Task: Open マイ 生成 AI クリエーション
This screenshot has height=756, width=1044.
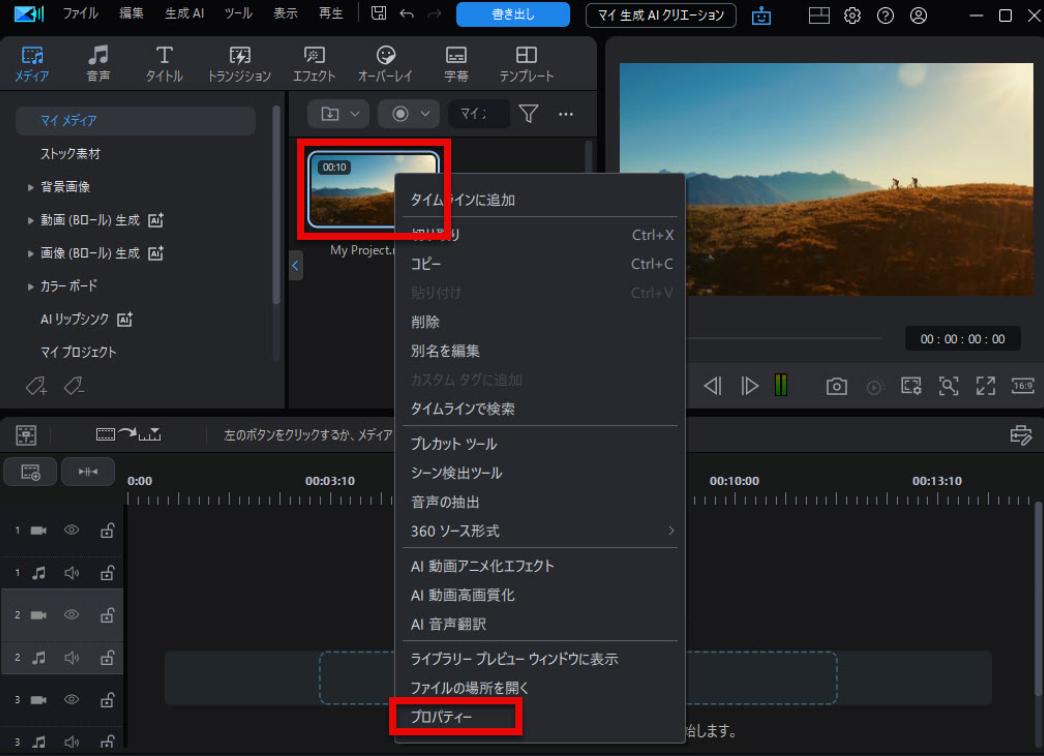Action: click(660, 15)
